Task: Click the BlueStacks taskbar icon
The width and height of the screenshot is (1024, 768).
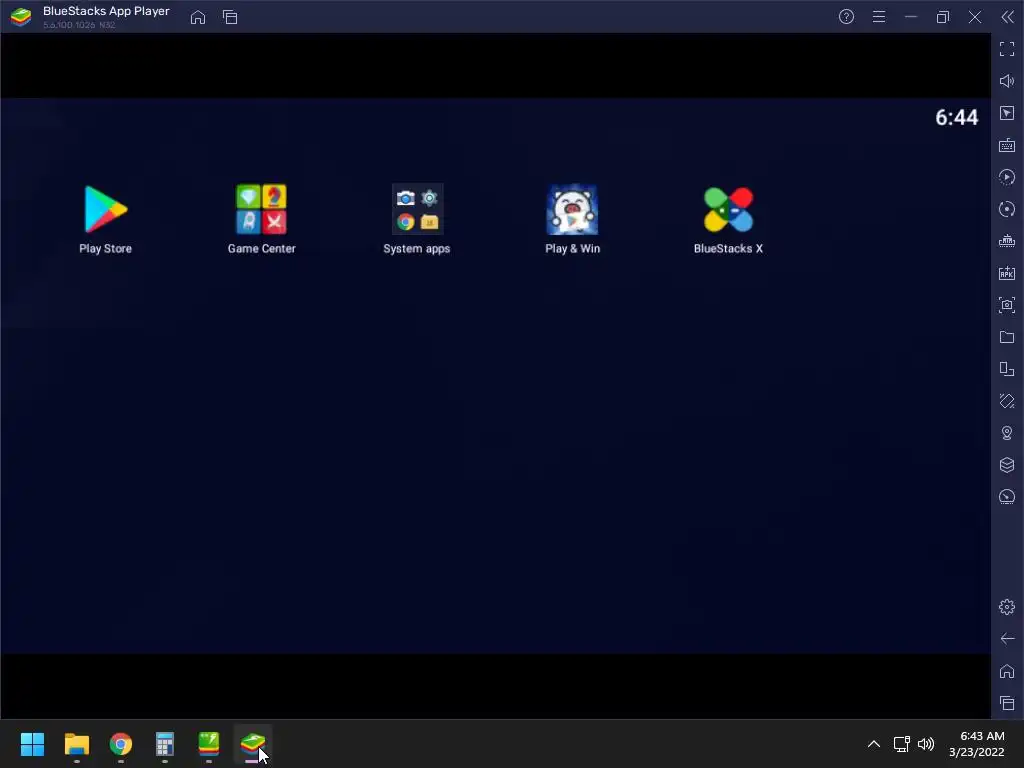Action: 253,744
